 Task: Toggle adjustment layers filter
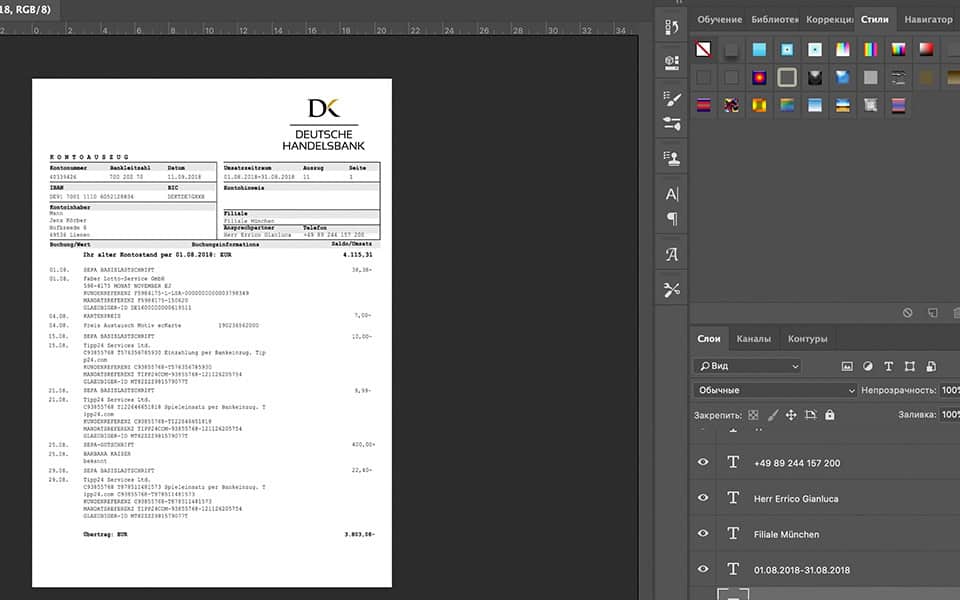pos(868,366)
